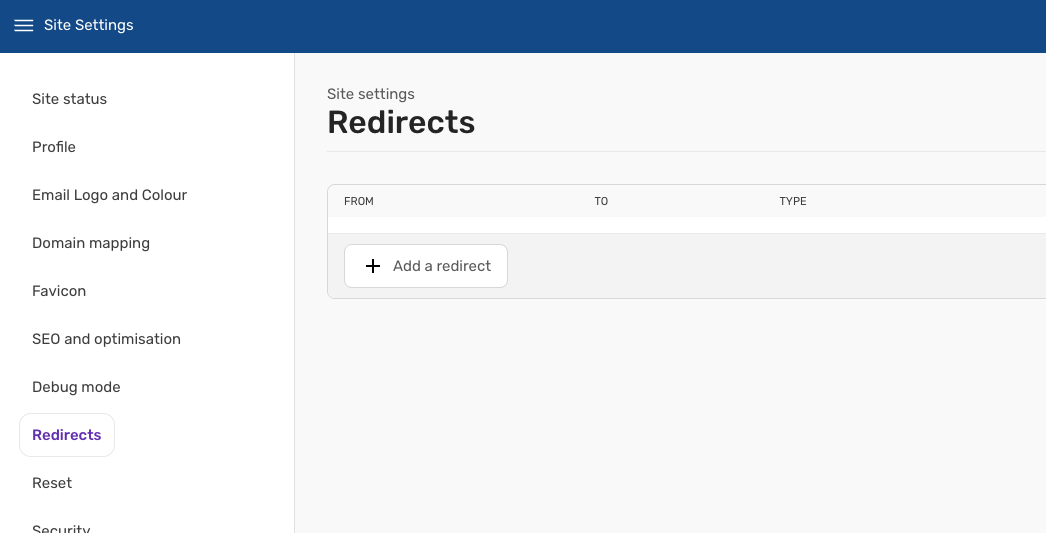Open Debug mode settings

[76, 387]
